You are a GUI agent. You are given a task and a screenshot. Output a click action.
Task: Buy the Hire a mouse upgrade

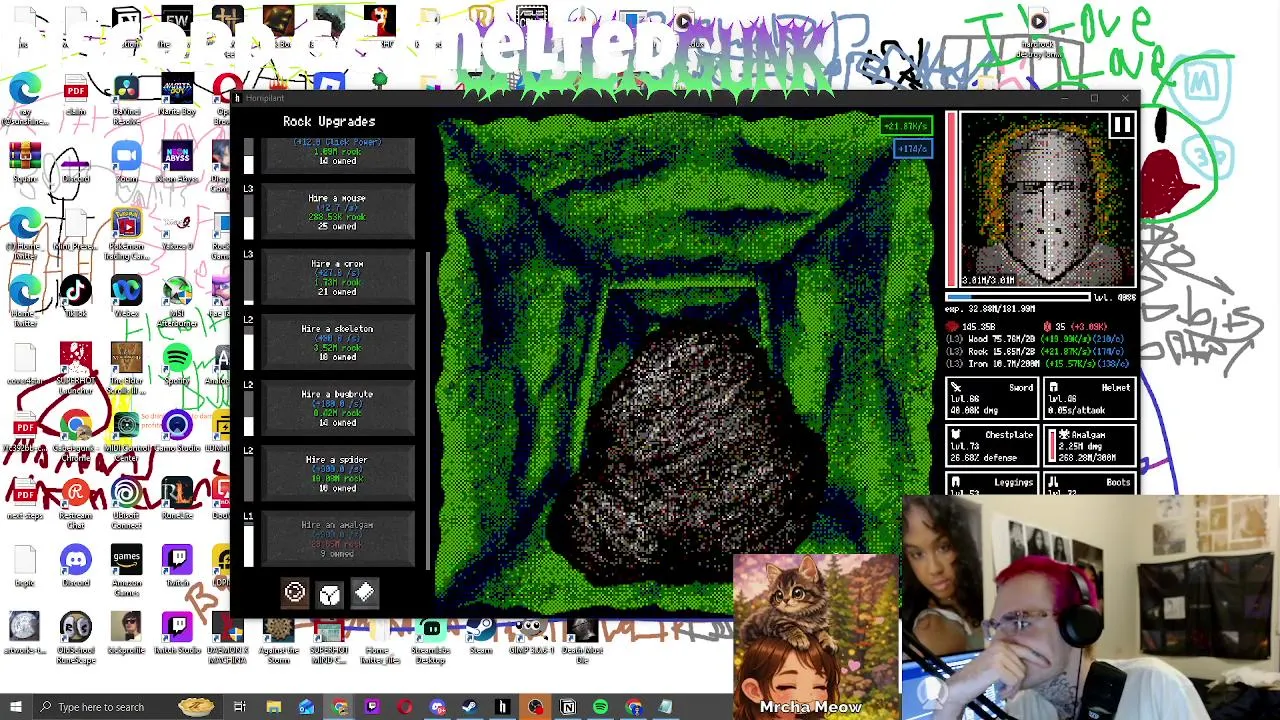337,212
